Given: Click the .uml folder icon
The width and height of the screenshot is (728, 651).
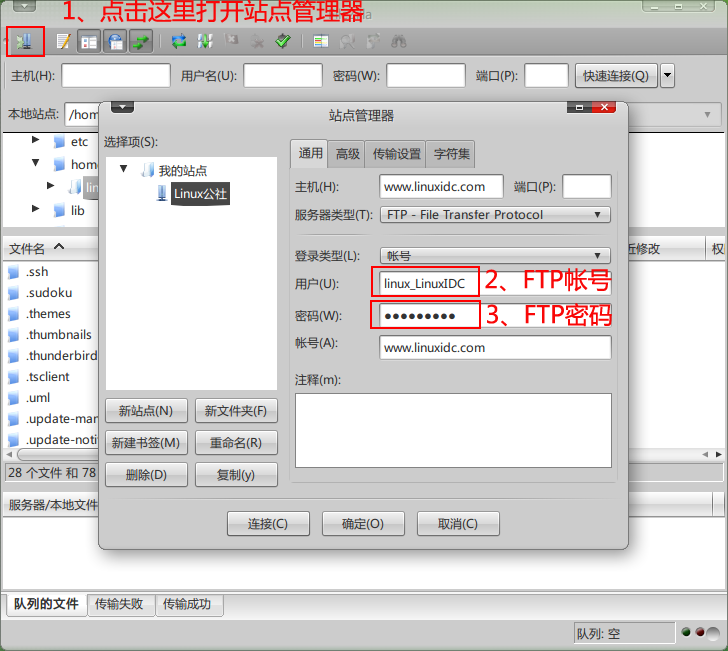Looking at the screenshot, I should click(x=13, y=398).
